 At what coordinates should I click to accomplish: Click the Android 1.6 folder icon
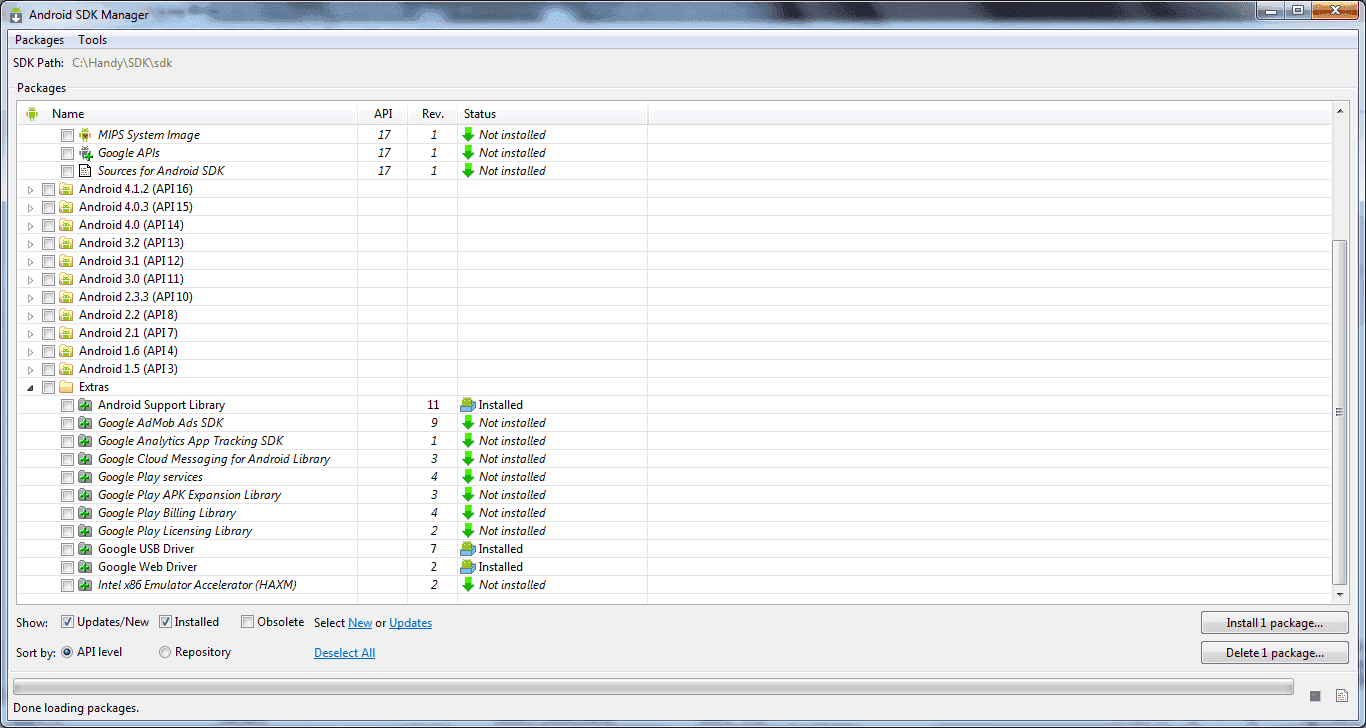66,351
